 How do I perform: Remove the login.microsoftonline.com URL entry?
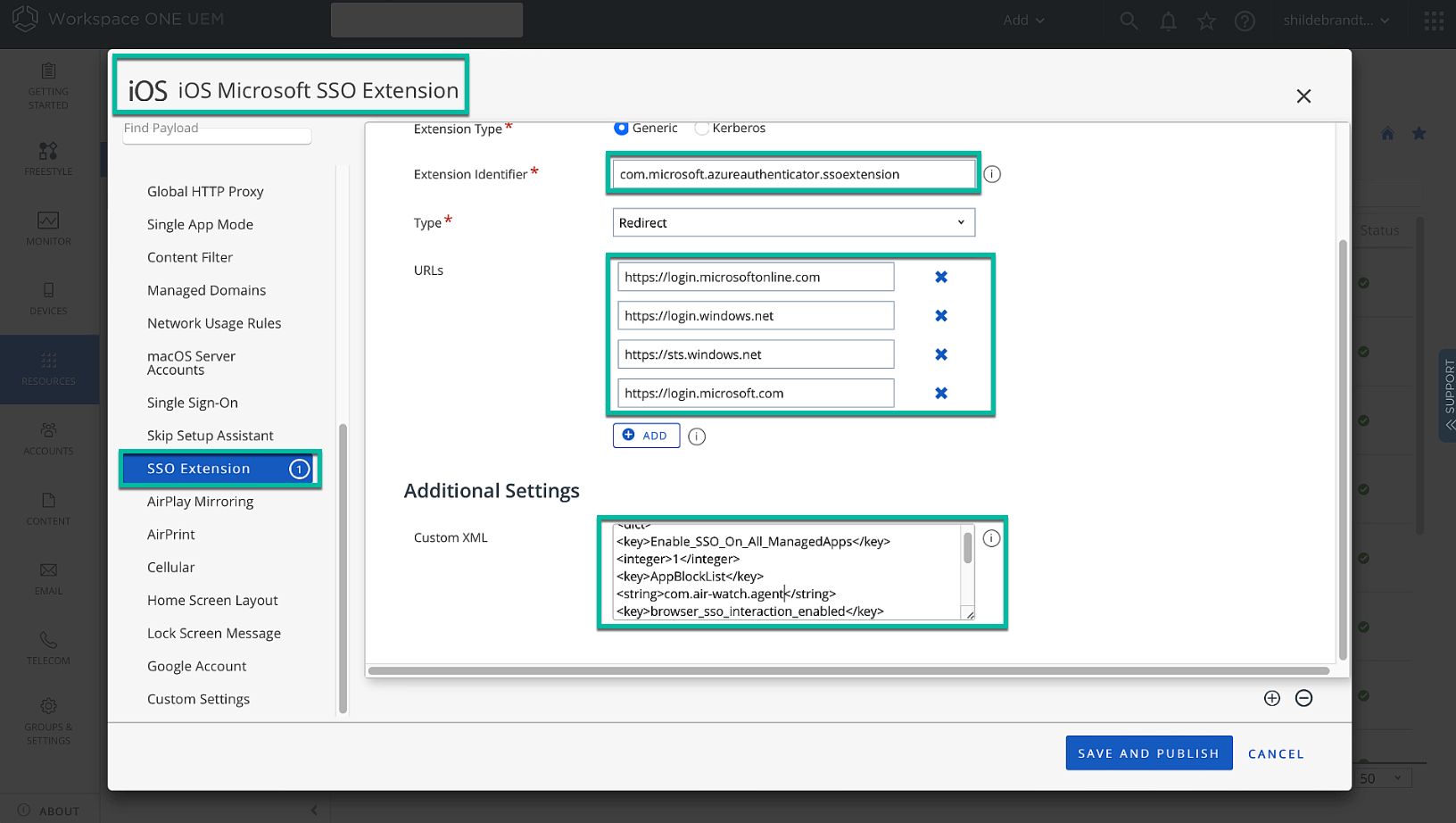pos(940,278)
